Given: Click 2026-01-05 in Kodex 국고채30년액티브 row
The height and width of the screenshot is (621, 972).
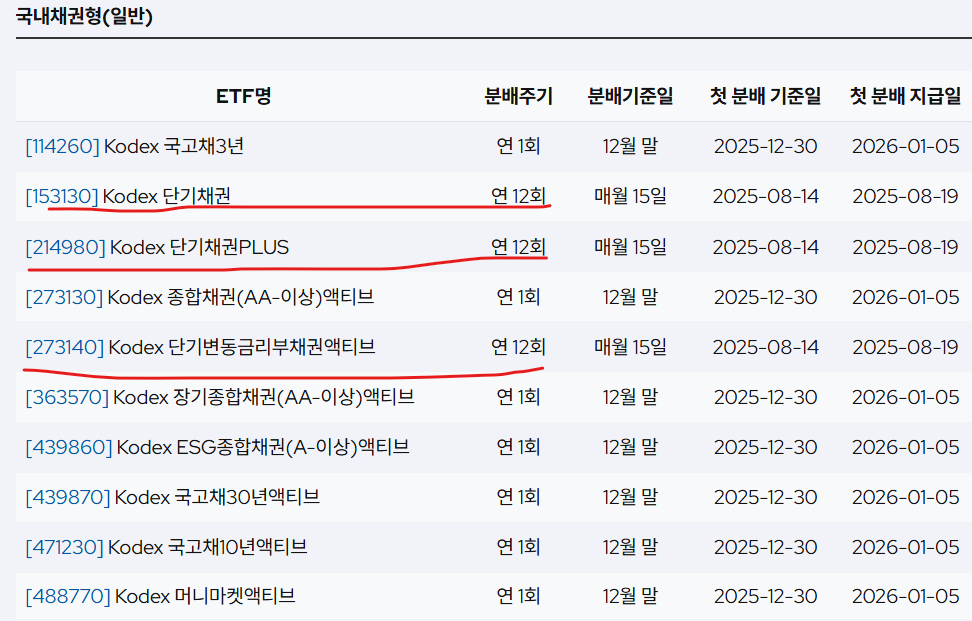Looking at the screenshot, I should click(x=905, y=497).
